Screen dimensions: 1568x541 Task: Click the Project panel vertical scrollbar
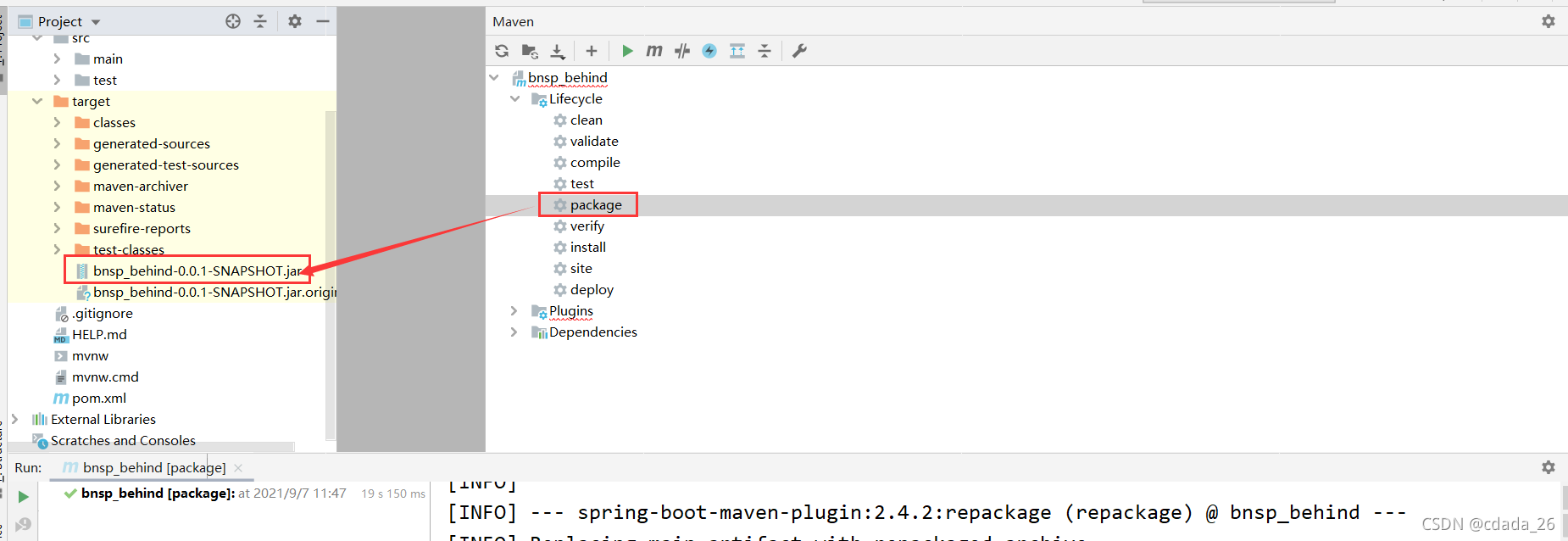click(x=331, y=275)
